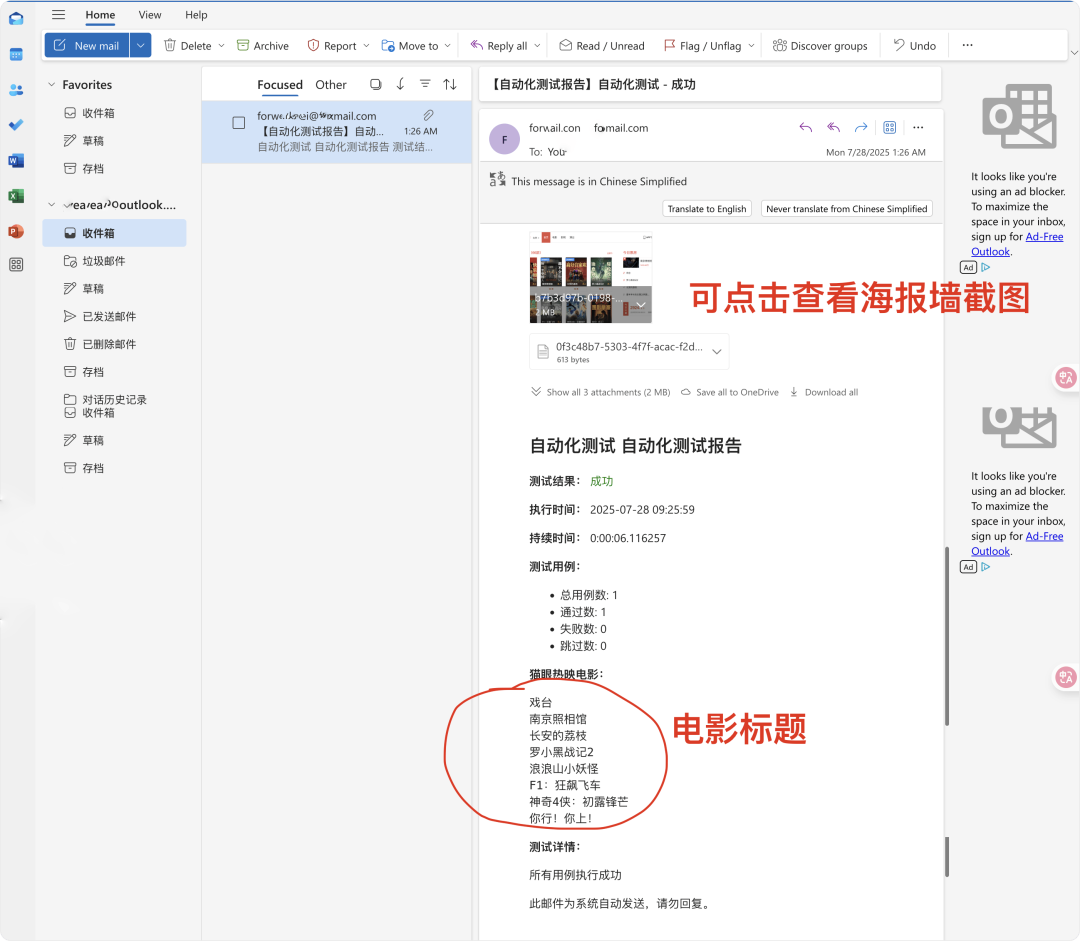This screenshot has height=941, width=1080.
Task: Open message more actions ellipsis
Action: [x=918, y=127]
